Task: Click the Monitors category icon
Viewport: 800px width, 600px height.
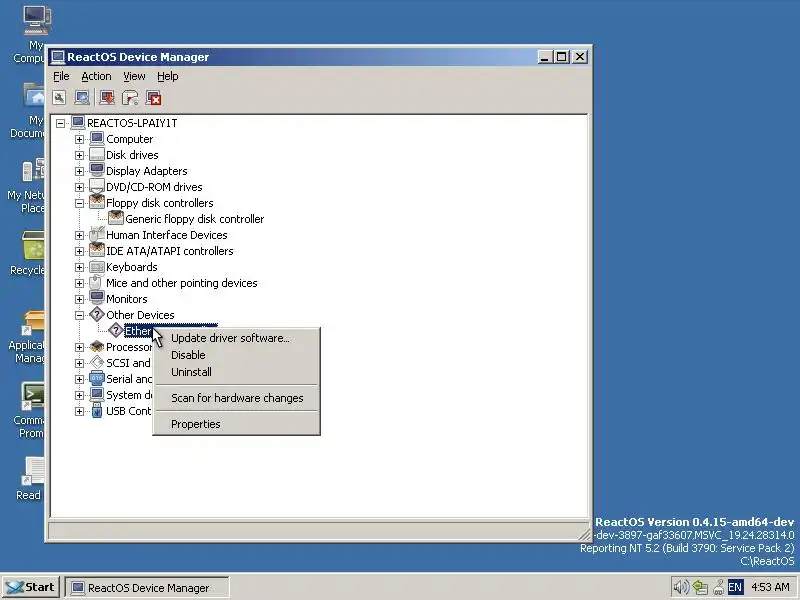Action: [x=97, y=298]
